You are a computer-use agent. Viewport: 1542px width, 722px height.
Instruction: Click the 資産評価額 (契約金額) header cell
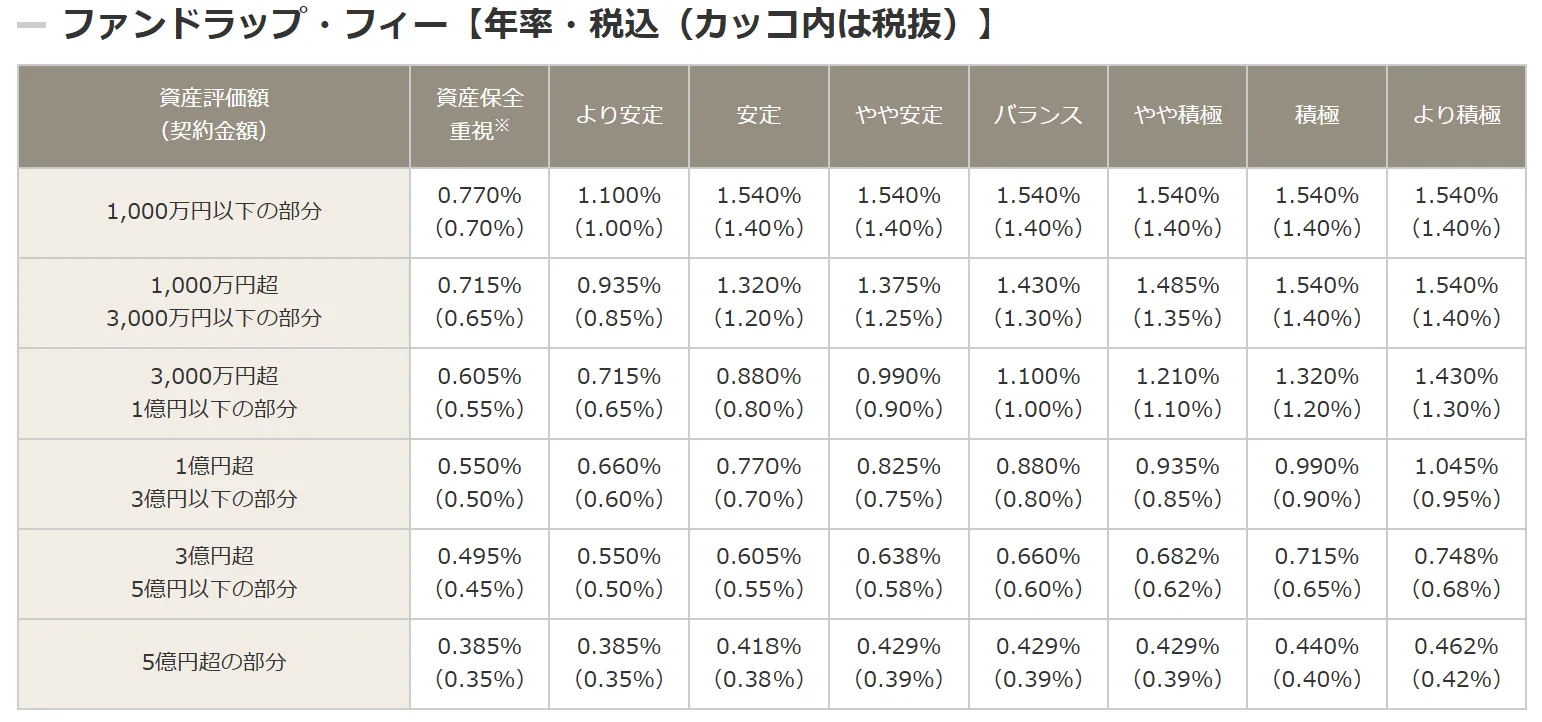214,115
